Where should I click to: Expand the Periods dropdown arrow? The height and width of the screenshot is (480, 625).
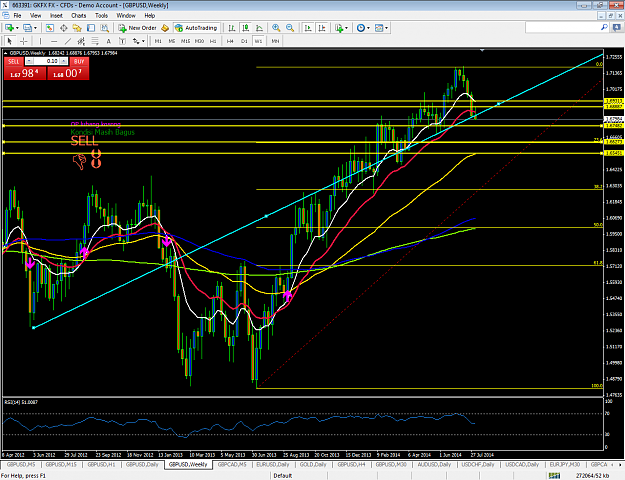point(368,28)
